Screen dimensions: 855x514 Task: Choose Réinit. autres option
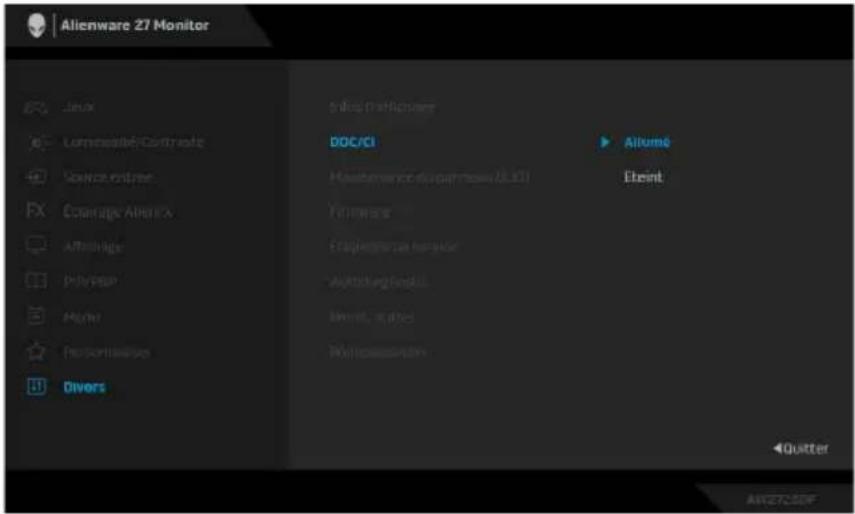(371, 317)
